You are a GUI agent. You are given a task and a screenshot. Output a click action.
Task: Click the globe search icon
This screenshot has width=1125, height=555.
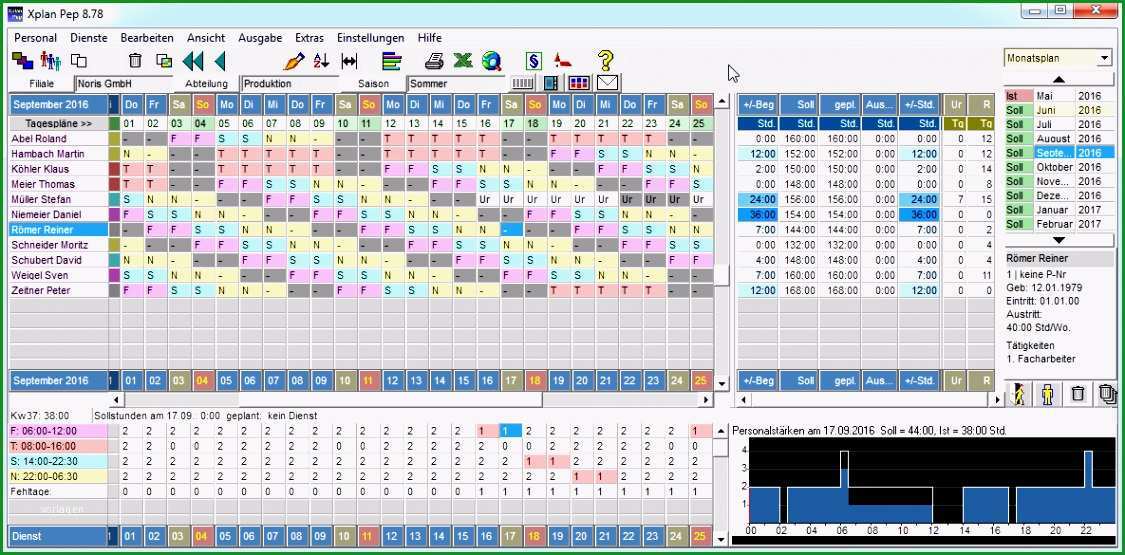[x=491, y=61]
